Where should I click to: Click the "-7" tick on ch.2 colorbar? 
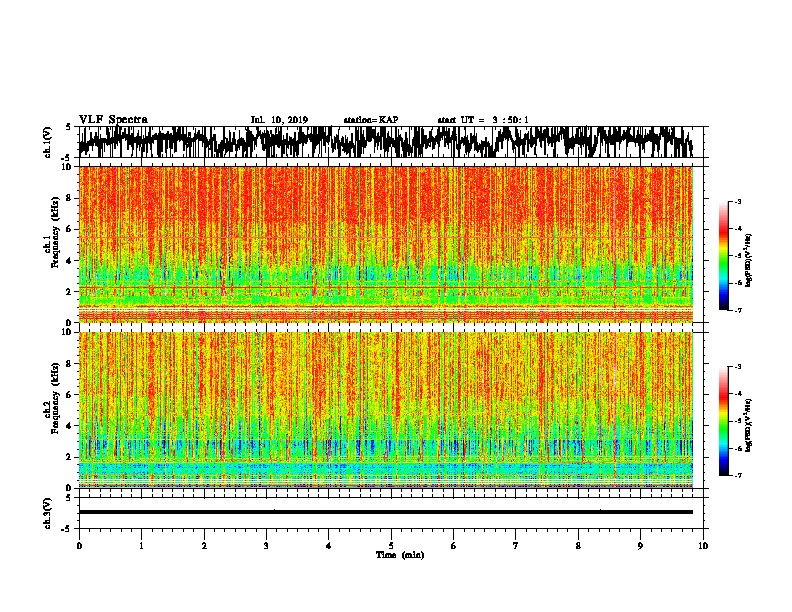tap(738, 475)
